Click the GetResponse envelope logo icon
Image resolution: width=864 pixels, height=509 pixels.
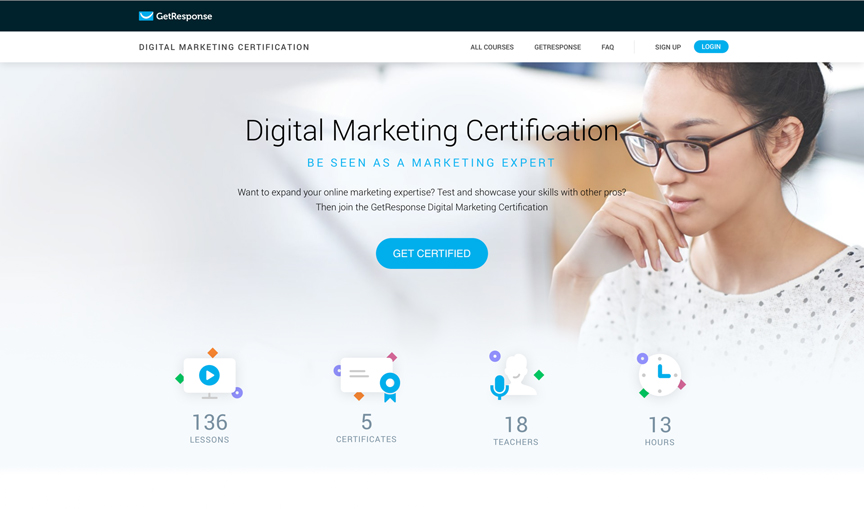[146, 16]
